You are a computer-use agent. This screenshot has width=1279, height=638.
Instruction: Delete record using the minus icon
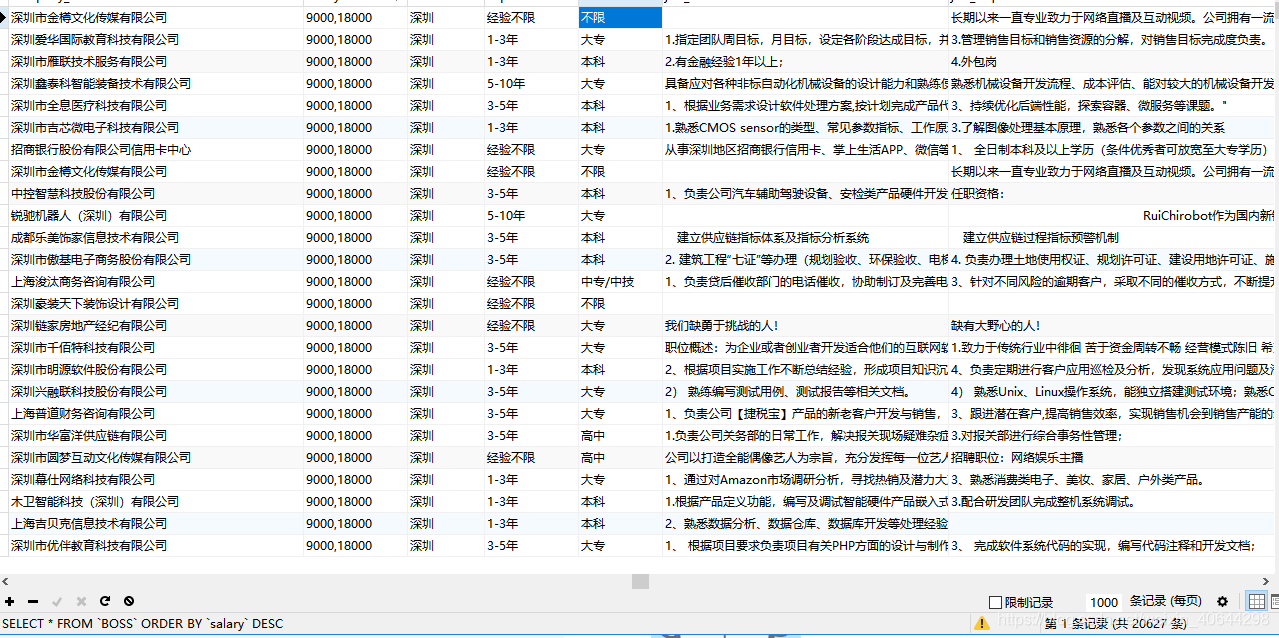click(x=33, y=601)
